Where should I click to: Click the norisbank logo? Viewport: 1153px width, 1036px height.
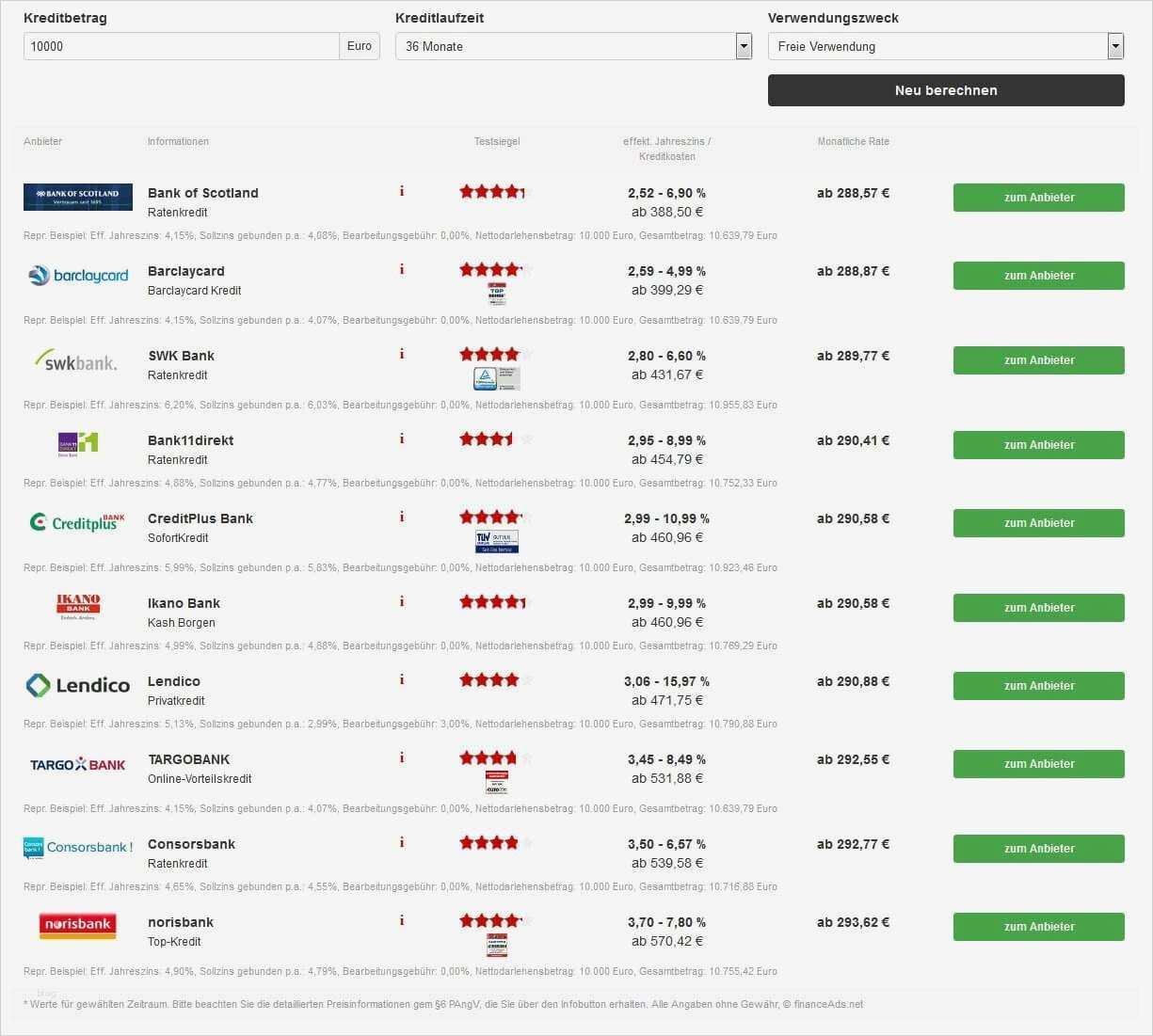tap(78, 925)
